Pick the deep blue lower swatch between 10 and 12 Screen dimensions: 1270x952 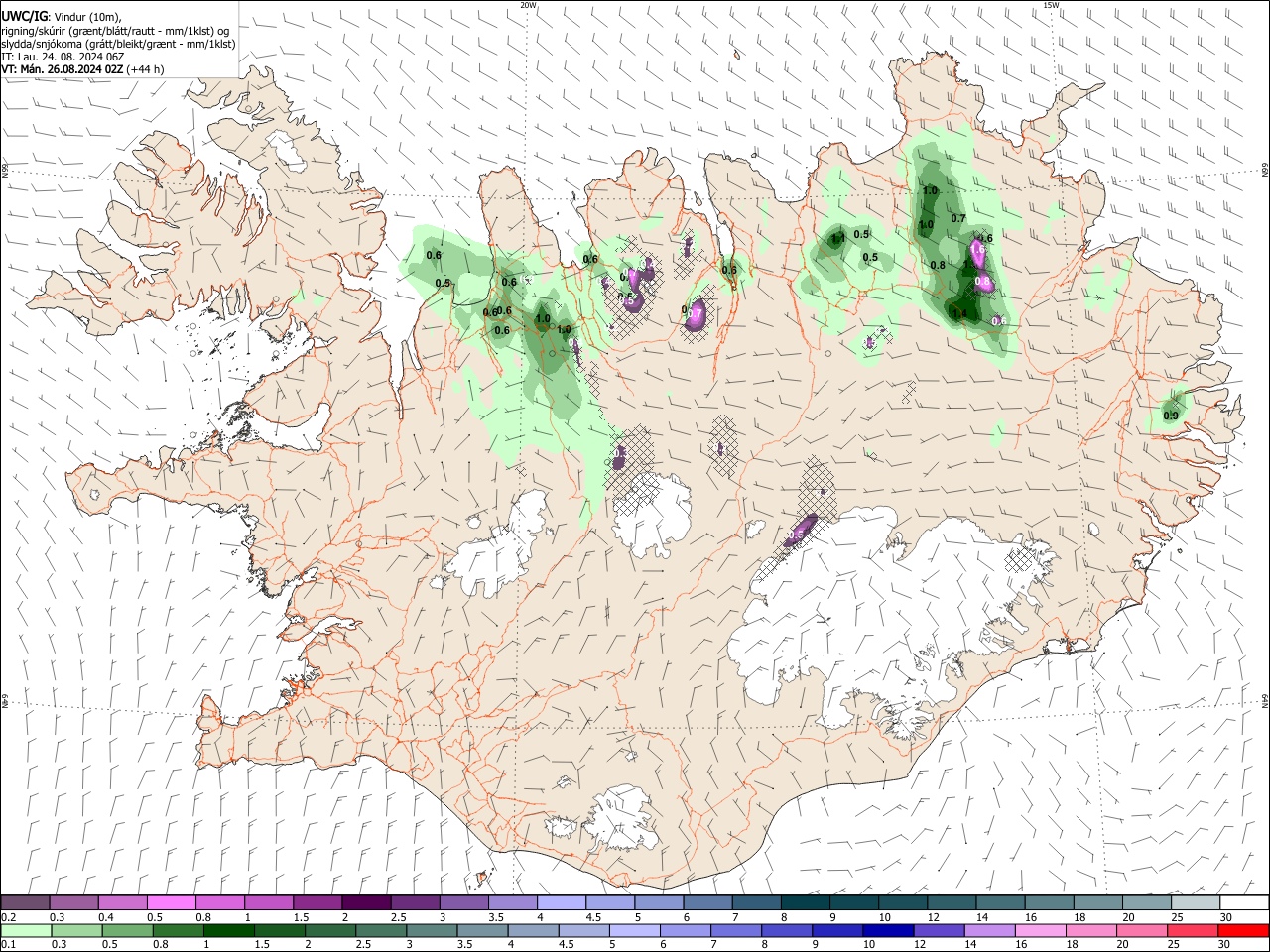(x=890, y=930)
